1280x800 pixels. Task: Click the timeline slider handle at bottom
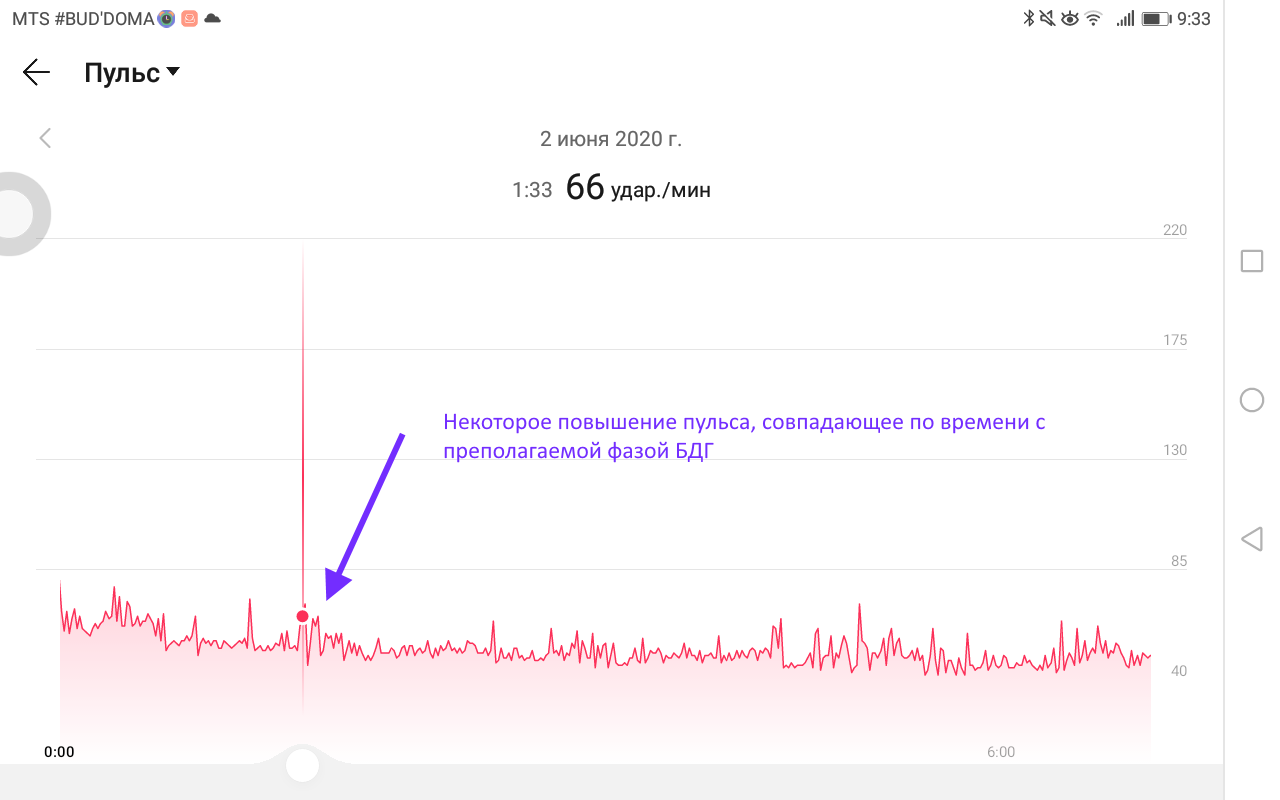click(x=302, y=766)
